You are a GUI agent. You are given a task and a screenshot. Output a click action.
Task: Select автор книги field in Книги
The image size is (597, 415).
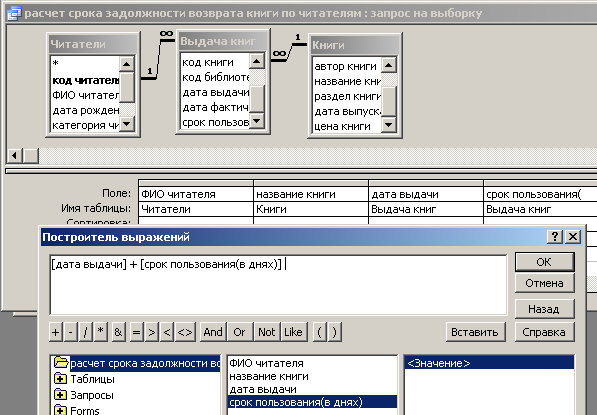347,66
